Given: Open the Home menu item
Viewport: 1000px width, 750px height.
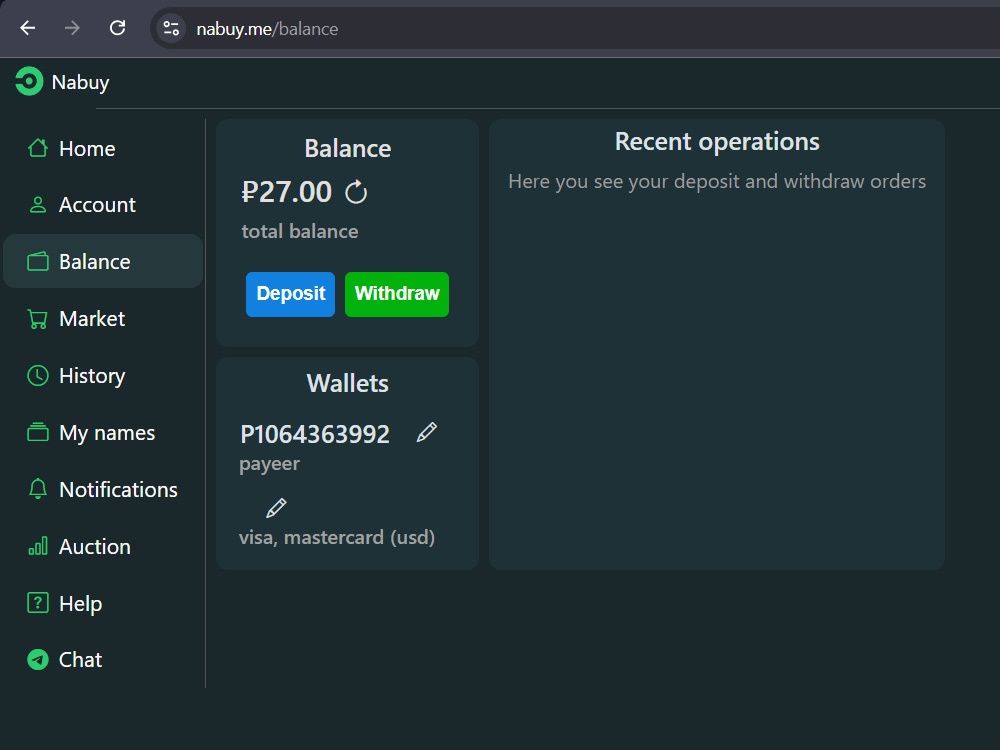Looking at the screenshot, I should coord(103,148).
